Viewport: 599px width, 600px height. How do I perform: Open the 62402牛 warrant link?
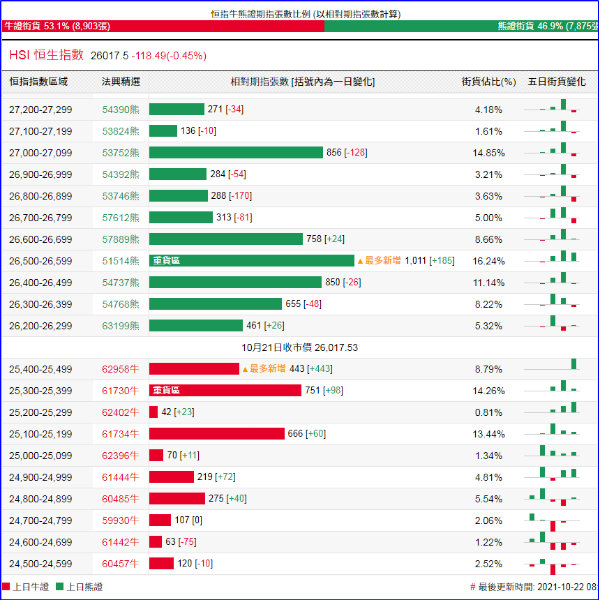point(120,412)
